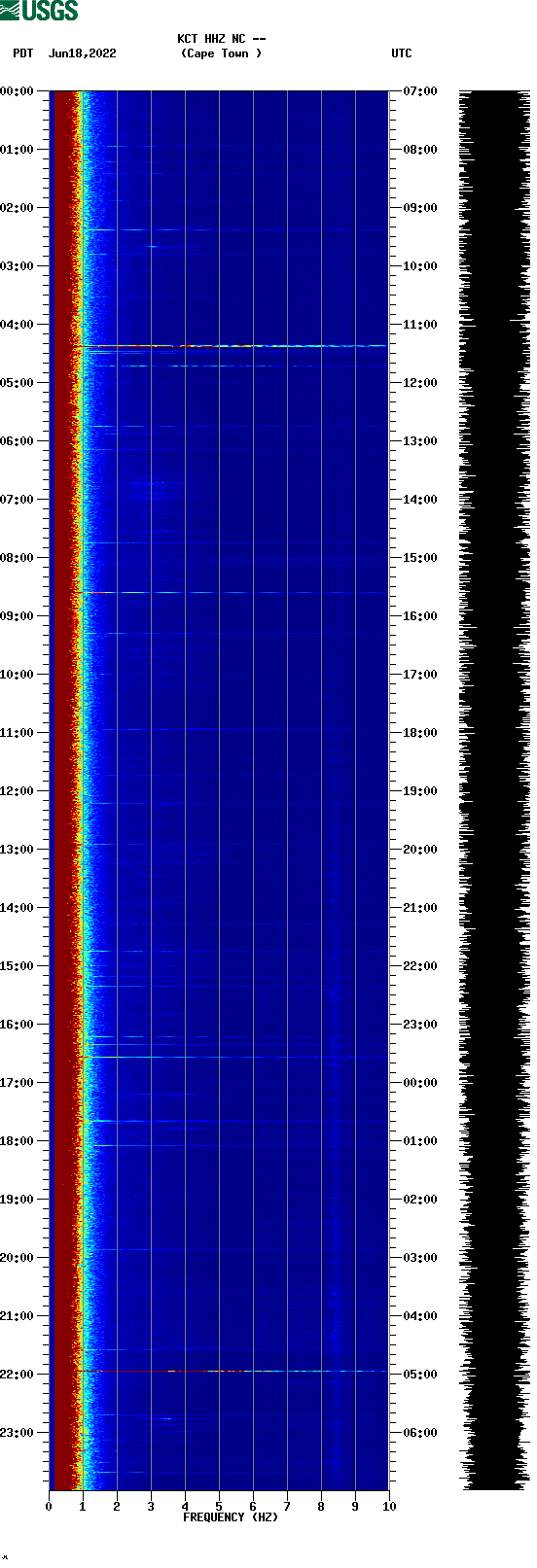Viewport: 537px width, 1568px height.
Task: Click the PDT time label '08:00'
Action: 18,558
